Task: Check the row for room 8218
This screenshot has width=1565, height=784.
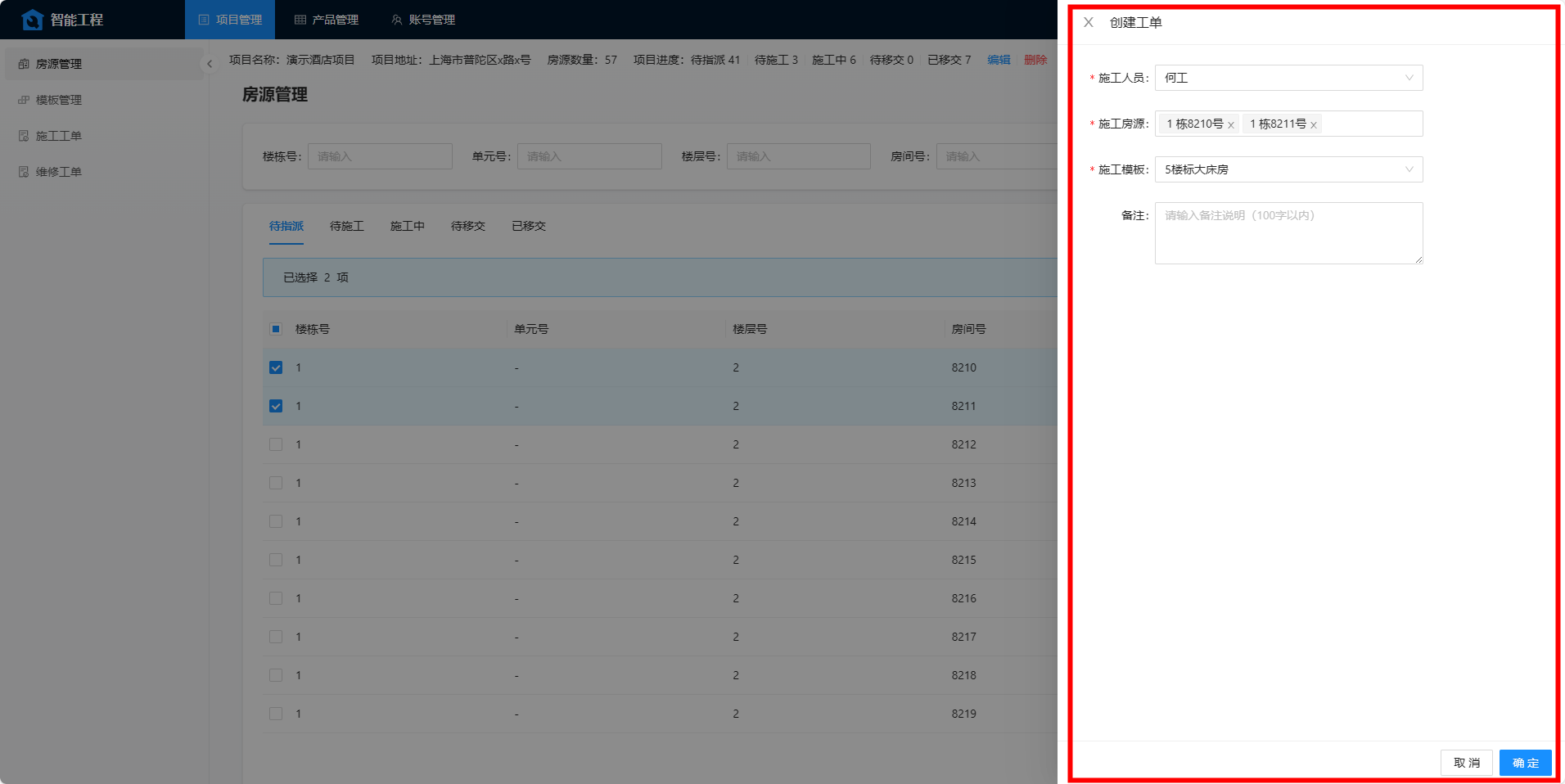Action: point(276,675)
